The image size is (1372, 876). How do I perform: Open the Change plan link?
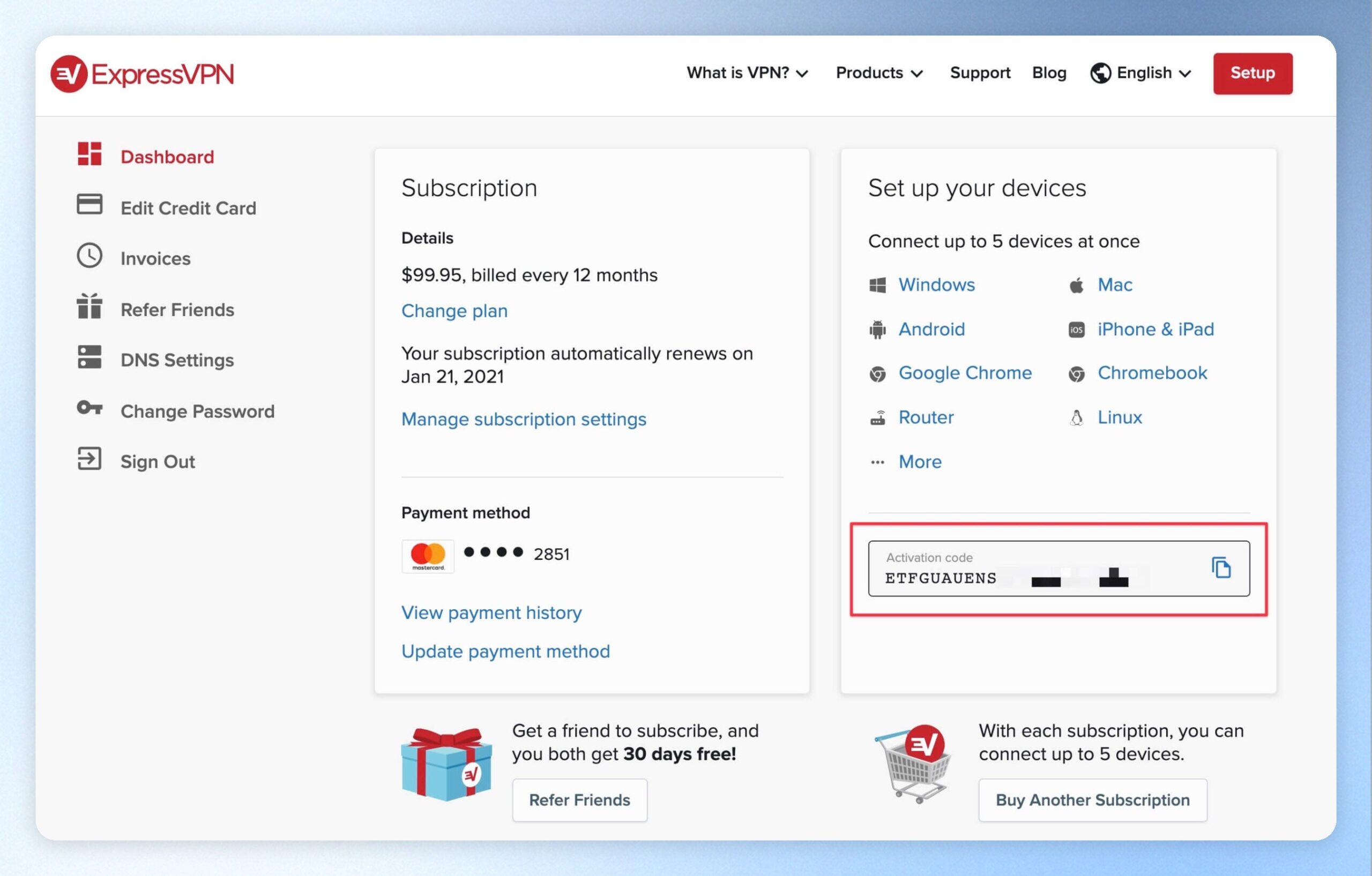[x=454, y=311]
